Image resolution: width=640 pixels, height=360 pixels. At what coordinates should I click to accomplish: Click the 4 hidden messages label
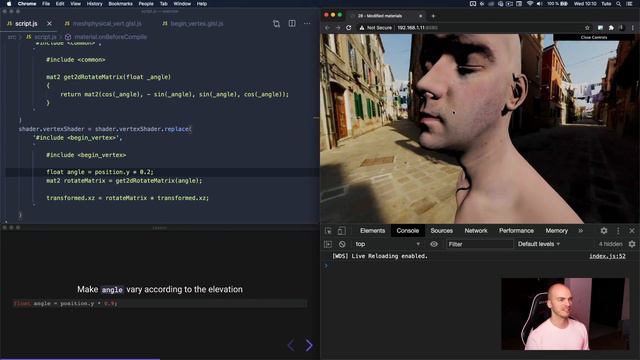(610, 244)
